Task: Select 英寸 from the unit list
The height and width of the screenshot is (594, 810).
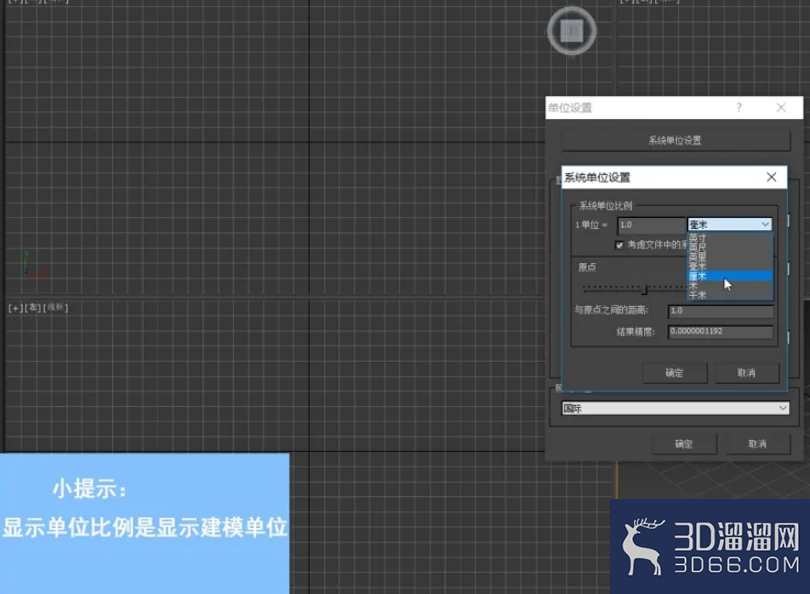Action: point(730,238)
